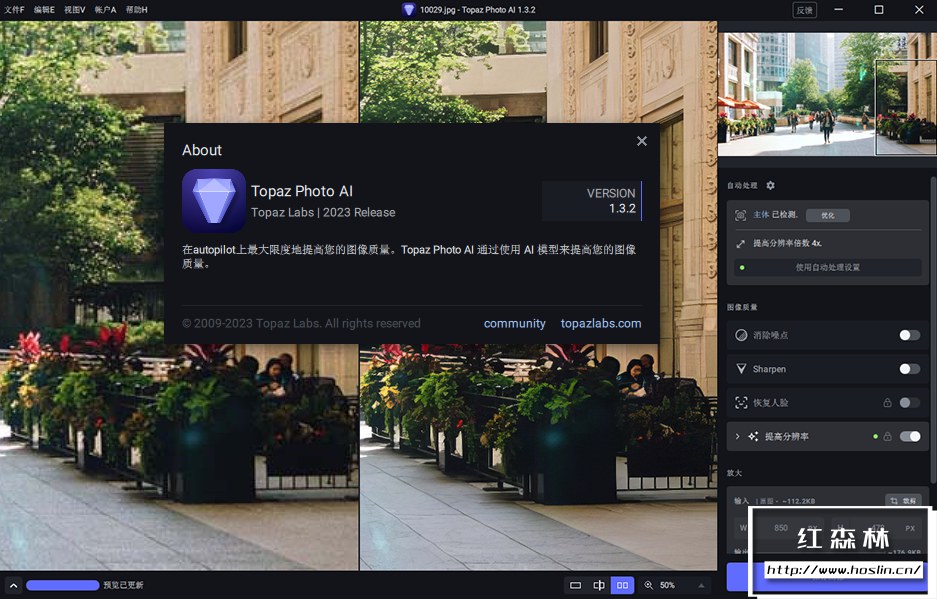
Task: Open the 帮助H menu
Action: [136, 10]
